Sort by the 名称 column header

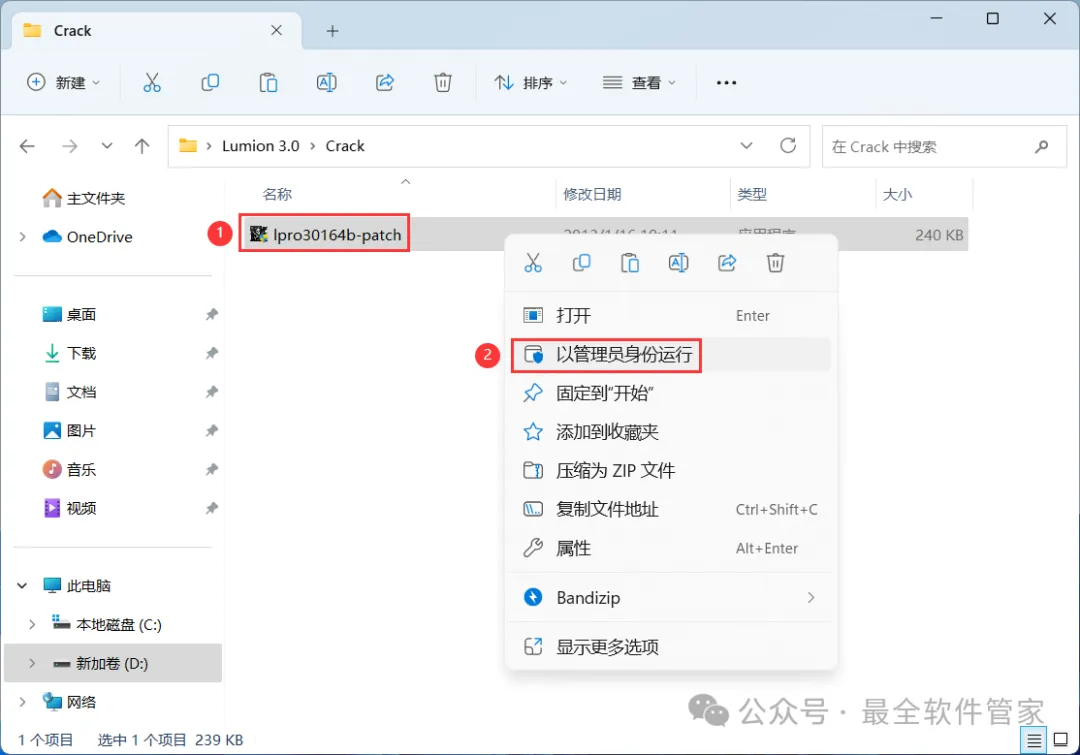[277, 194]
